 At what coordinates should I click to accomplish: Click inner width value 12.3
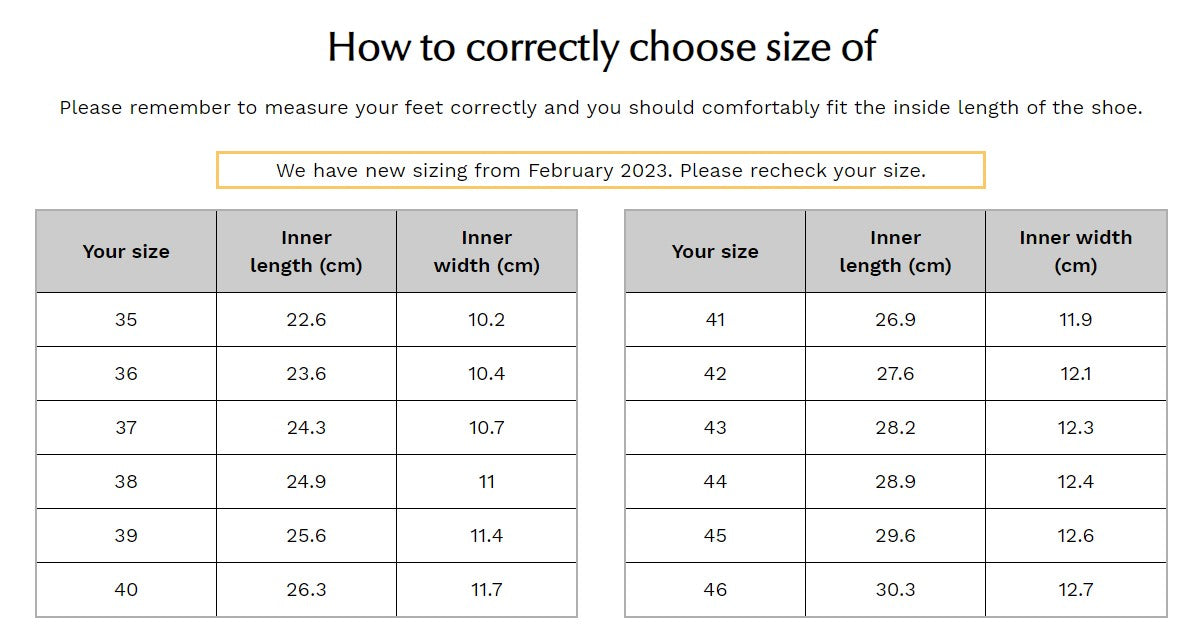click(x=1076, y=428)
